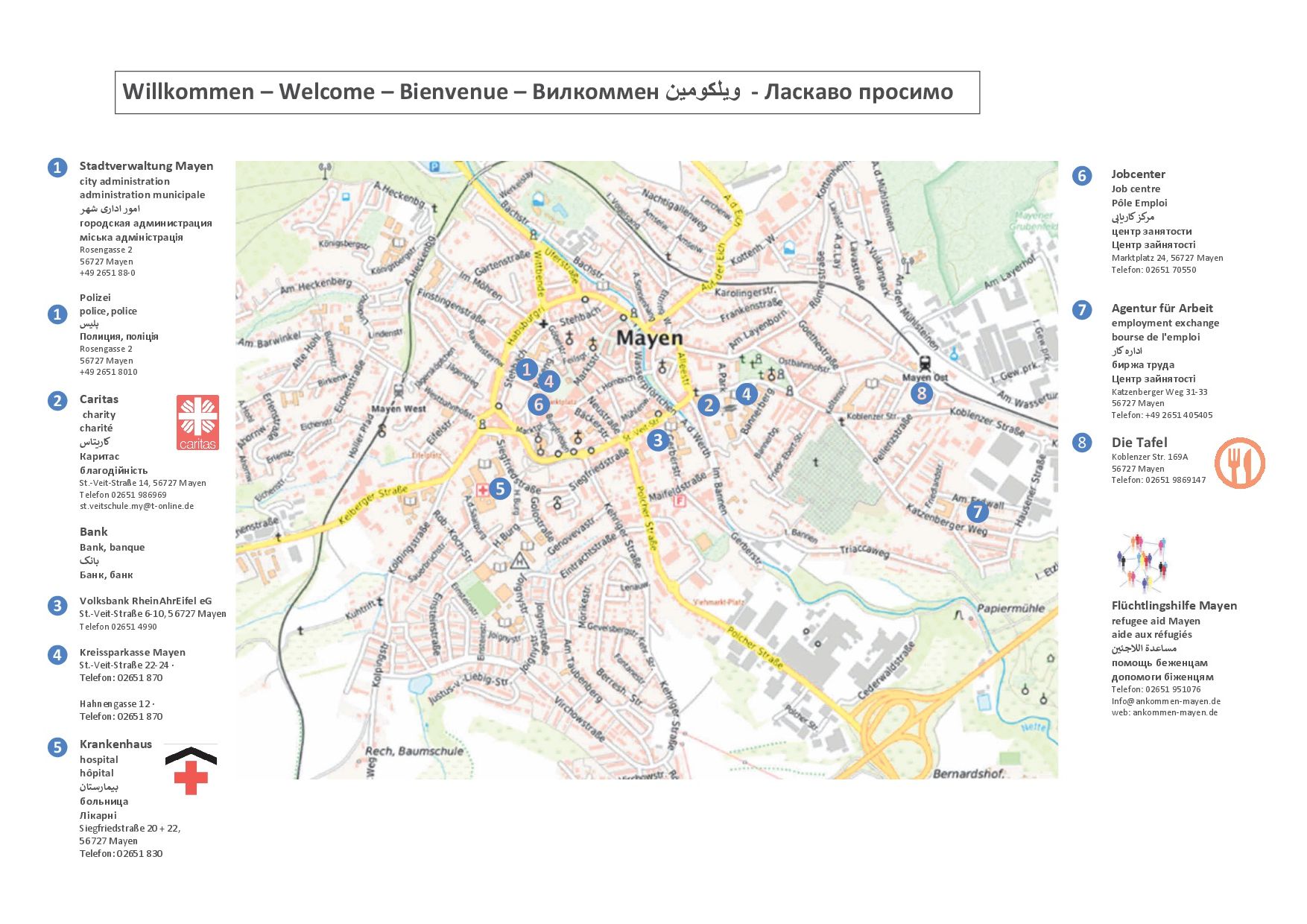Image resolution: width=1307 pixels, height=924 pixels.
Task: Click map marker 2 on the map
Action: 708,405
